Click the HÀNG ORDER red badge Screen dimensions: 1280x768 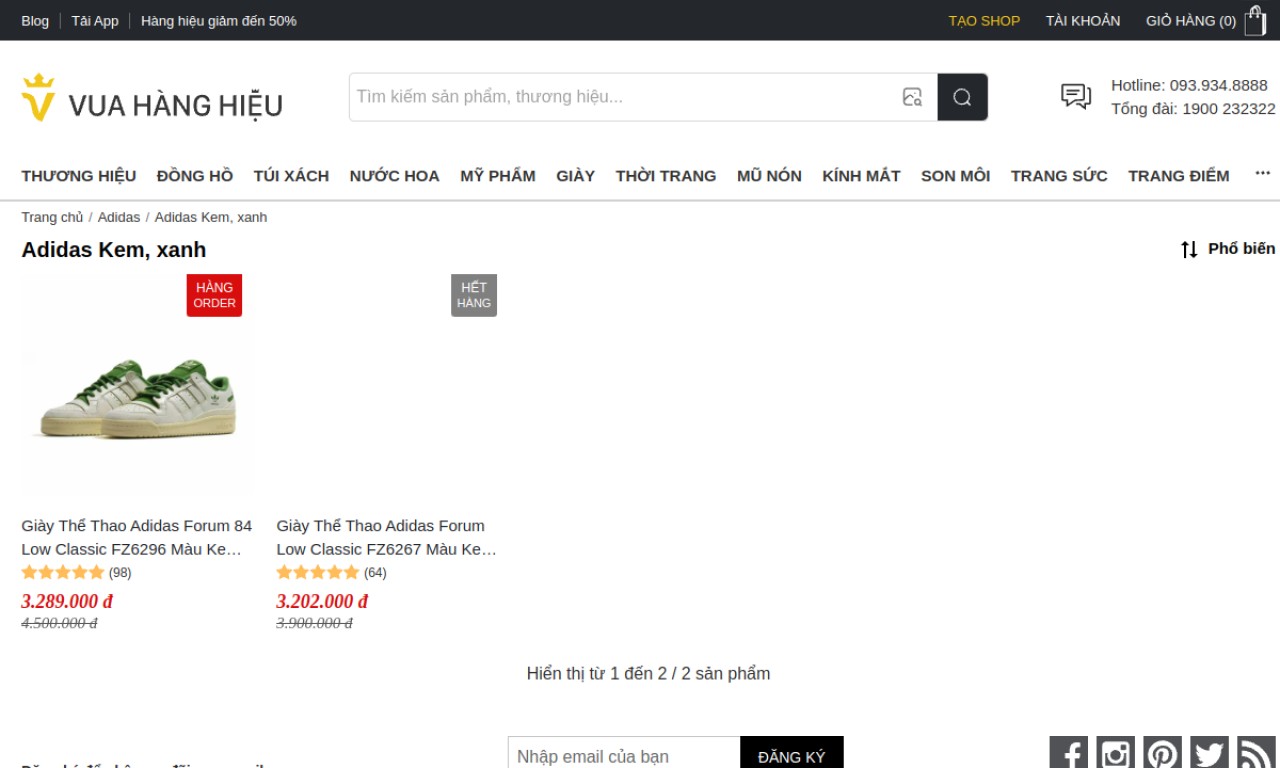pyautogui.click(x=214, y=295)
